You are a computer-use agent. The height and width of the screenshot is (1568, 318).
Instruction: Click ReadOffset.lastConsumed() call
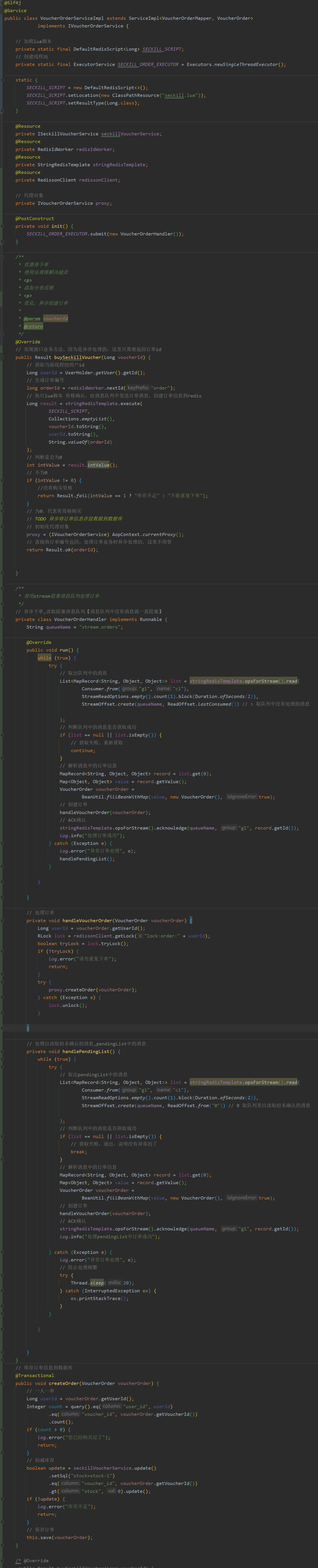(203, 704)
